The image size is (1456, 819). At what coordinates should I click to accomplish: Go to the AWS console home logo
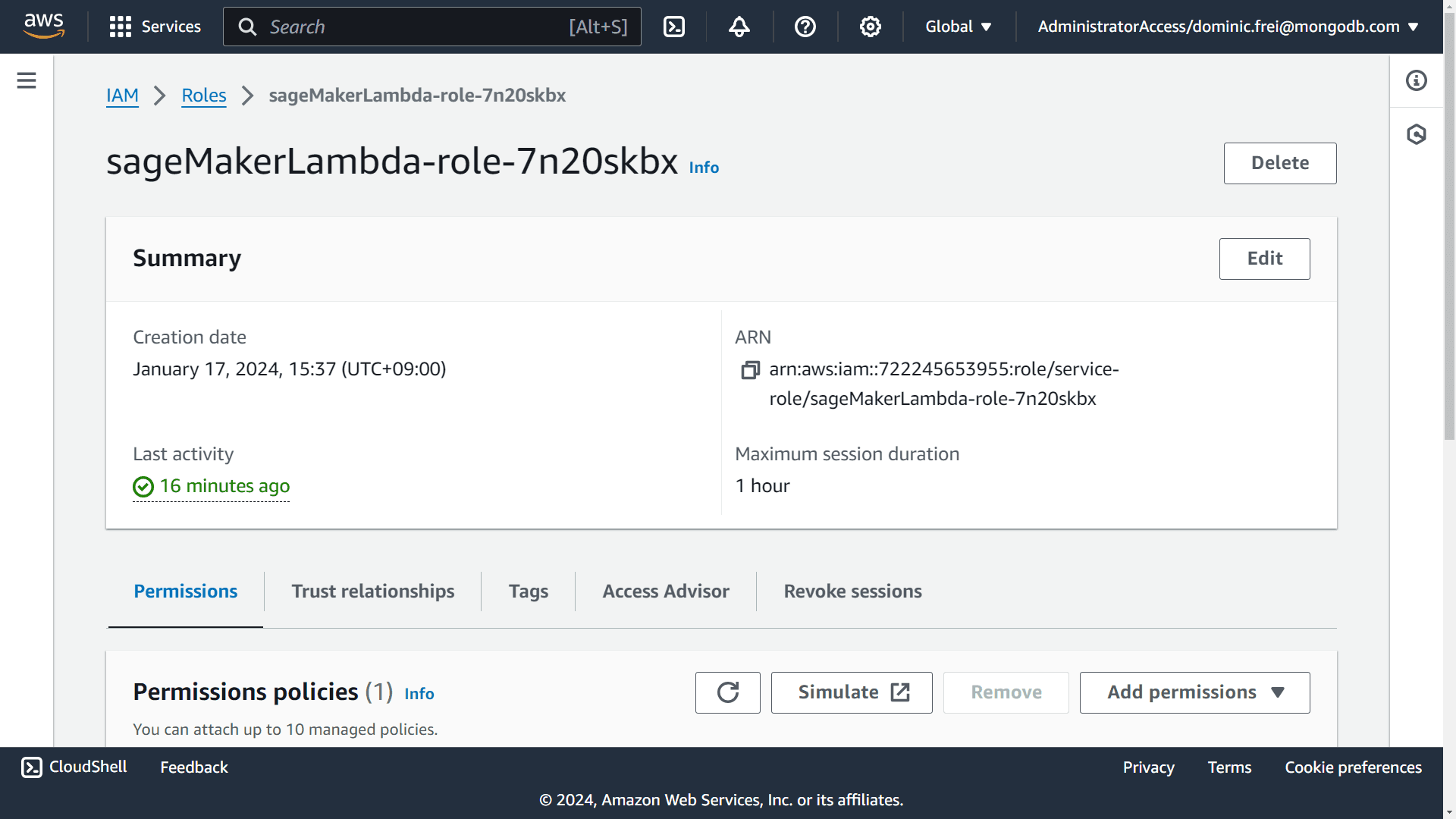[x=44, y=26]
